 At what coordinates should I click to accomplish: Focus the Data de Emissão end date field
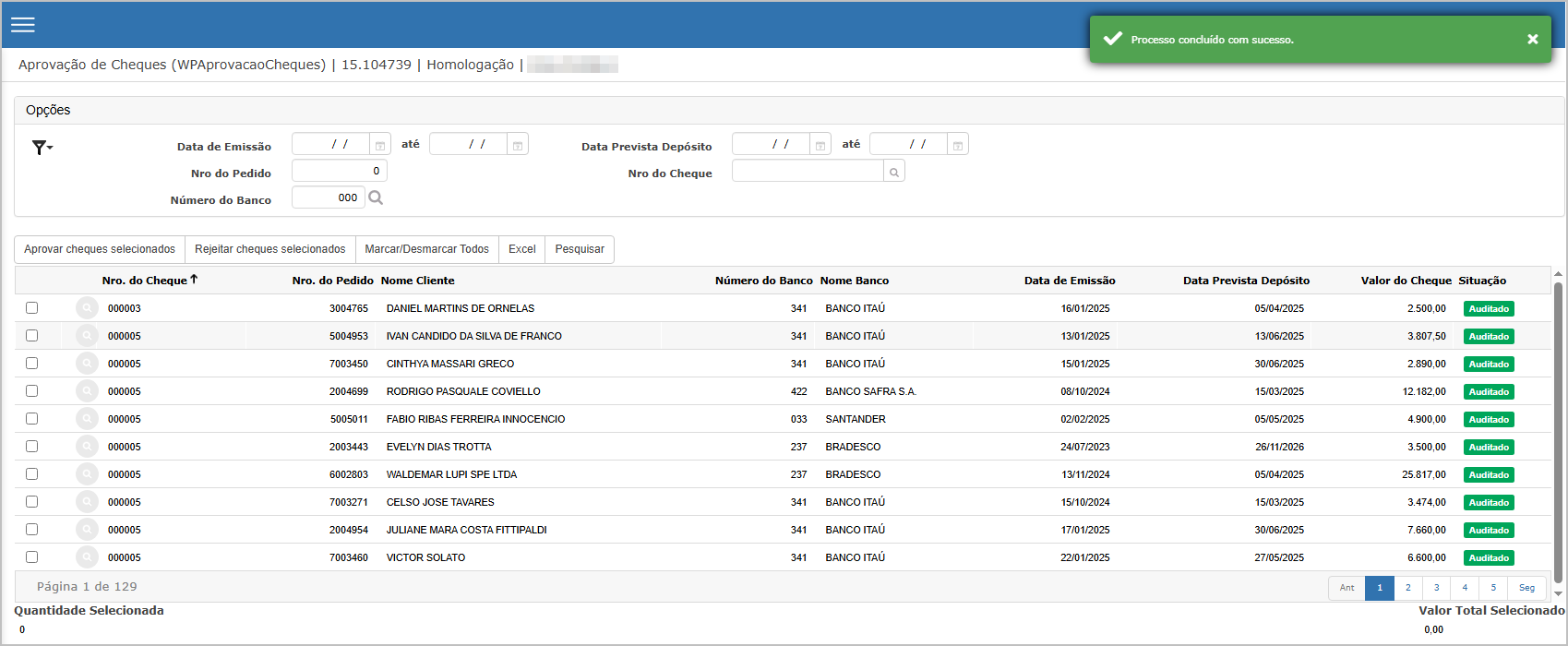point(469,145)
